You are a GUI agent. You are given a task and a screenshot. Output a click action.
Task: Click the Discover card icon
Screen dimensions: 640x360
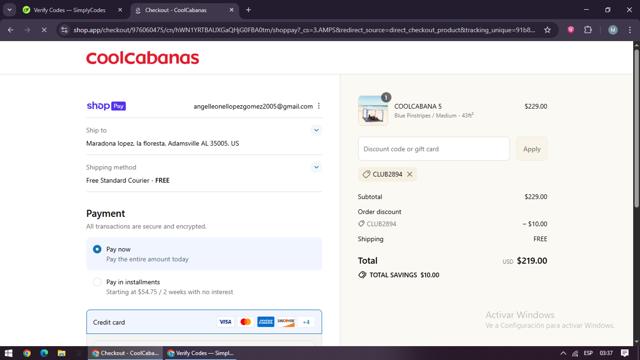(x=286, y=322)
